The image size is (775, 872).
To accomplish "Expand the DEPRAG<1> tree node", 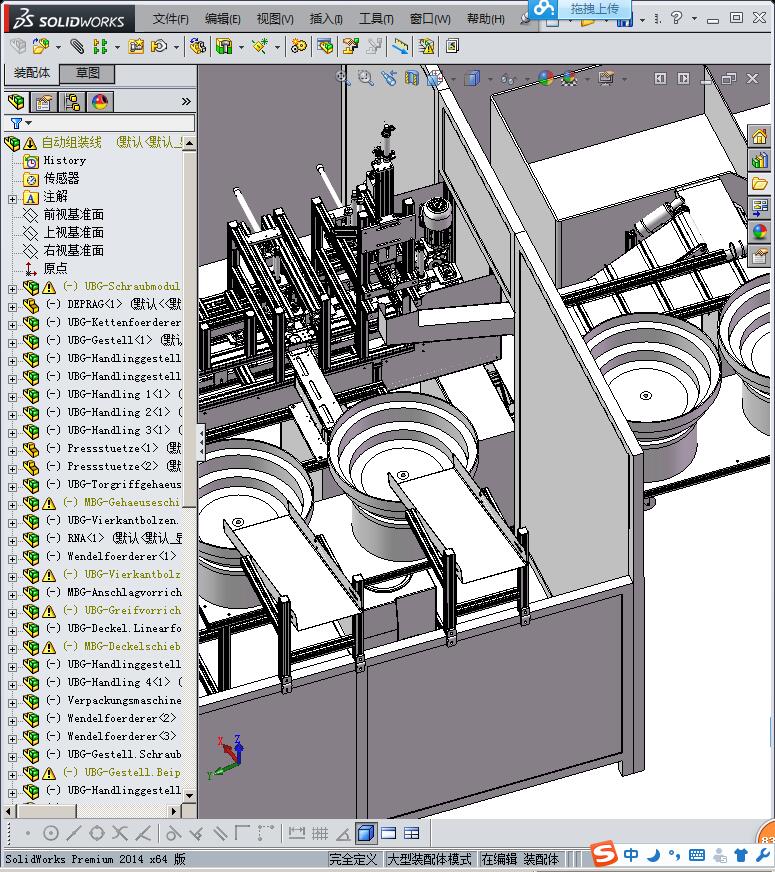I will click(12, 306).
